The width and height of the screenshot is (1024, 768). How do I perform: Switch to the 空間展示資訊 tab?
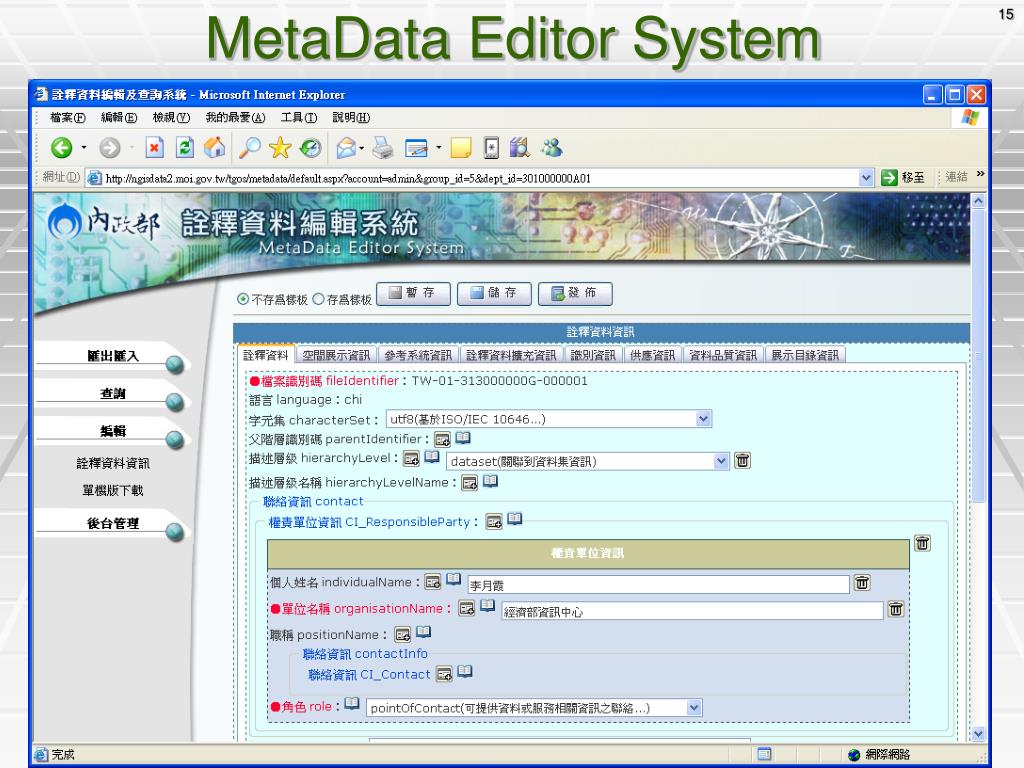click(336, 355)
